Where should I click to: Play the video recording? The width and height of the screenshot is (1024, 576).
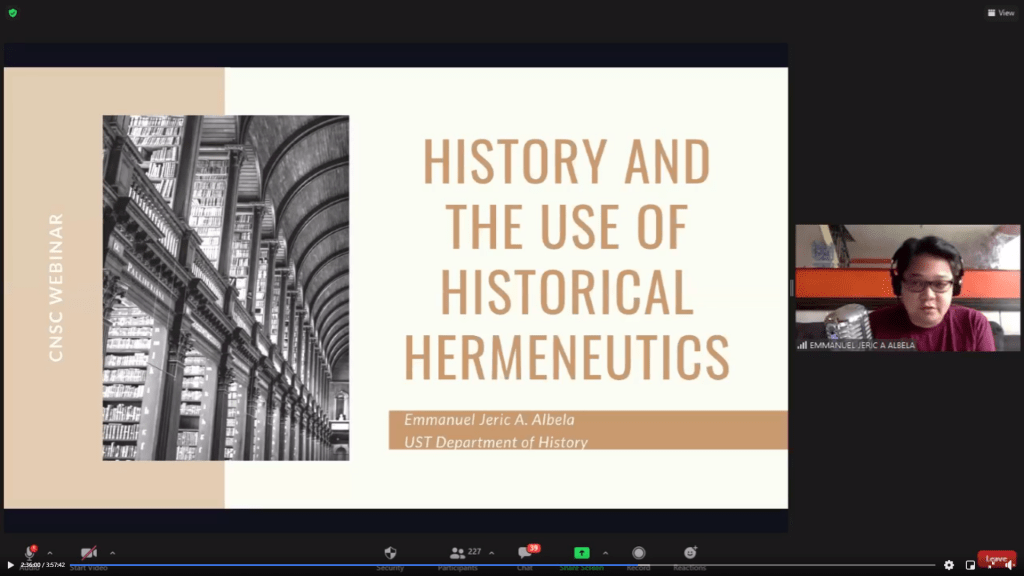[x=10, y=565]
